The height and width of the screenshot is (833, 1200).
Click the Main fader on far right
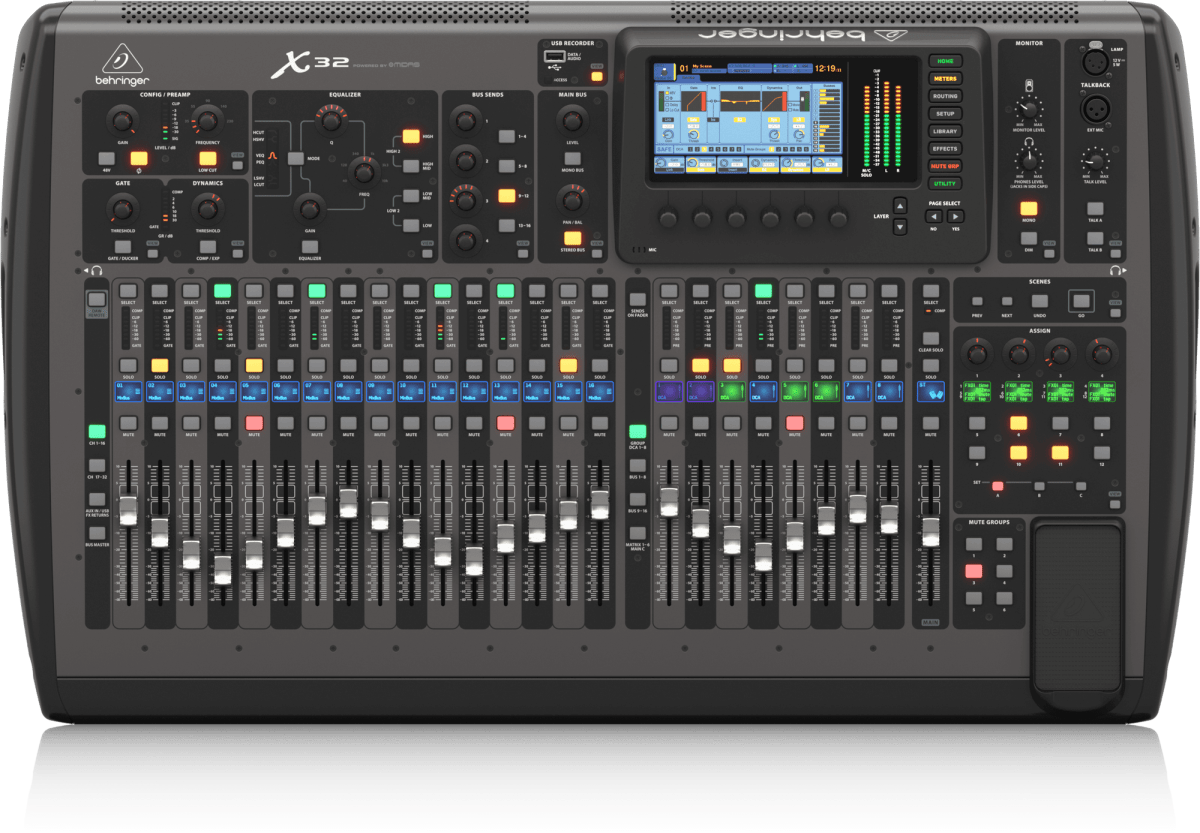click(931, 531)
